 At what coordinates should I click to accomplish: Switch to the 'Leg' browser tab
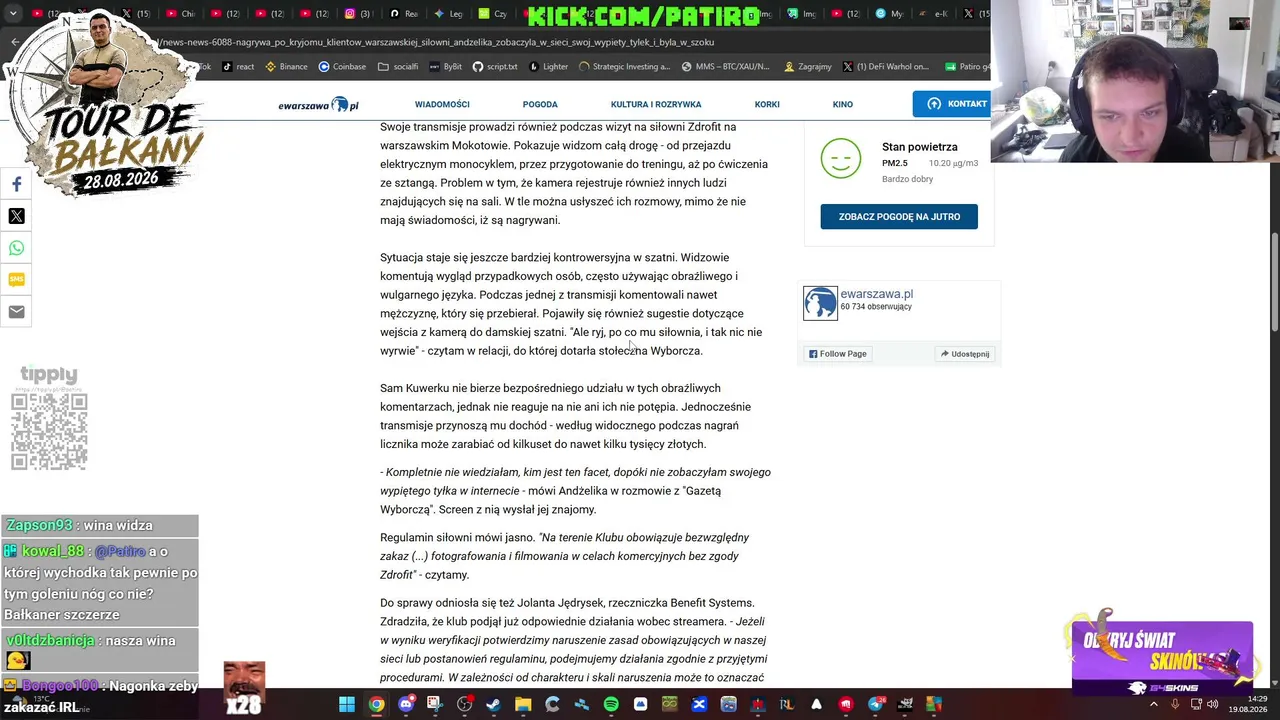tap(448, 14)
